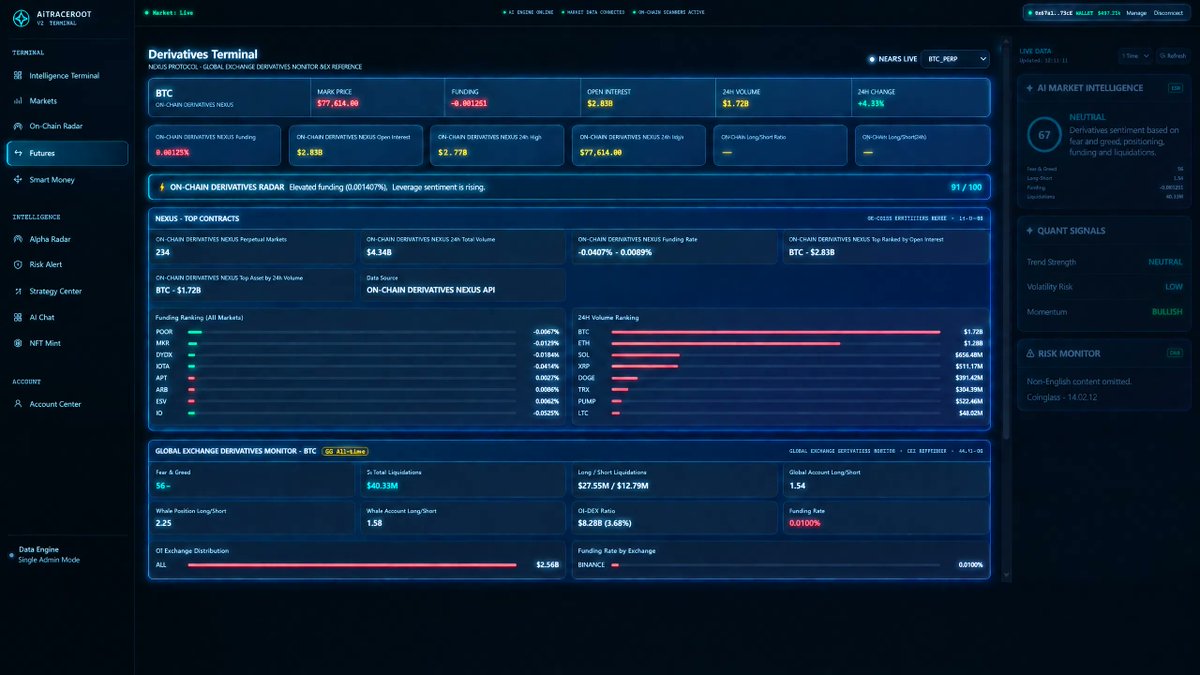Open the Intelligence Terminal page
1200x675 pixels.
click(x=66, y=76)
